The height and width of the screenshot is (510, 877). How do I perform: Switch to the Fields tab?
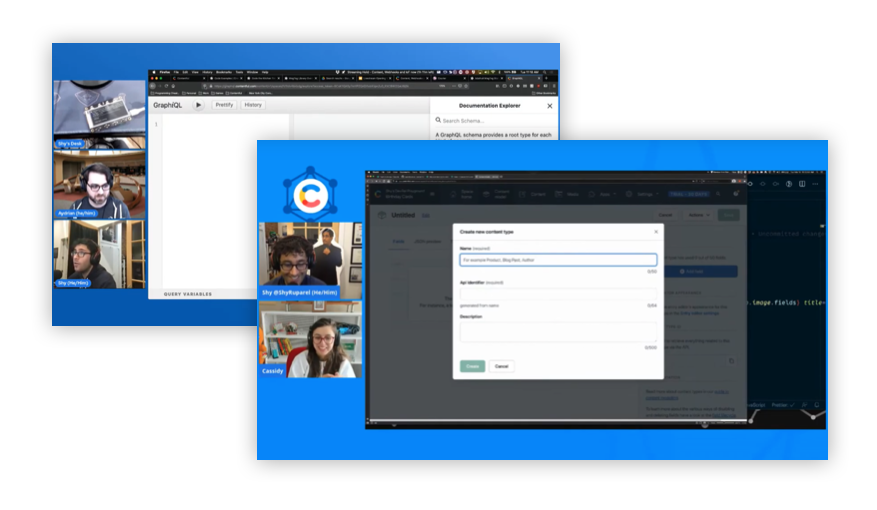398,241
